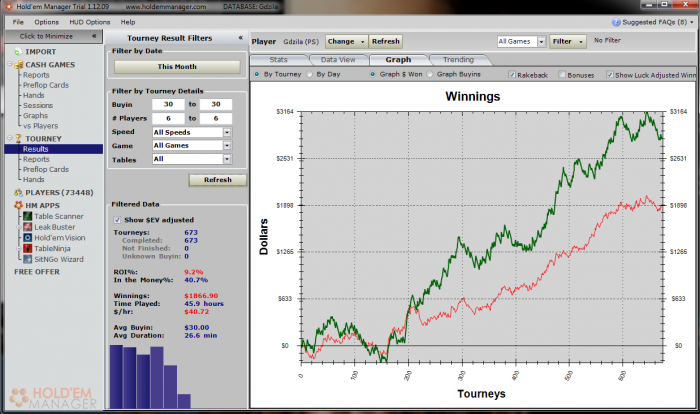
Task: Open Preflop Cards under Cash Games
Action: [46, 85]
